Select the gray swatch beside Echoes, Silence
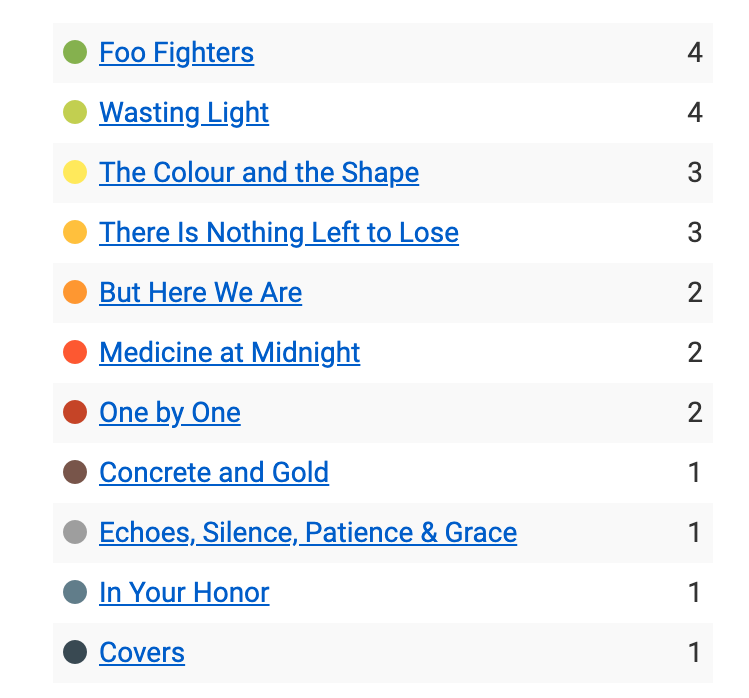Image resolution: width=749 pixels, height=698 pixels. point(75,532)
